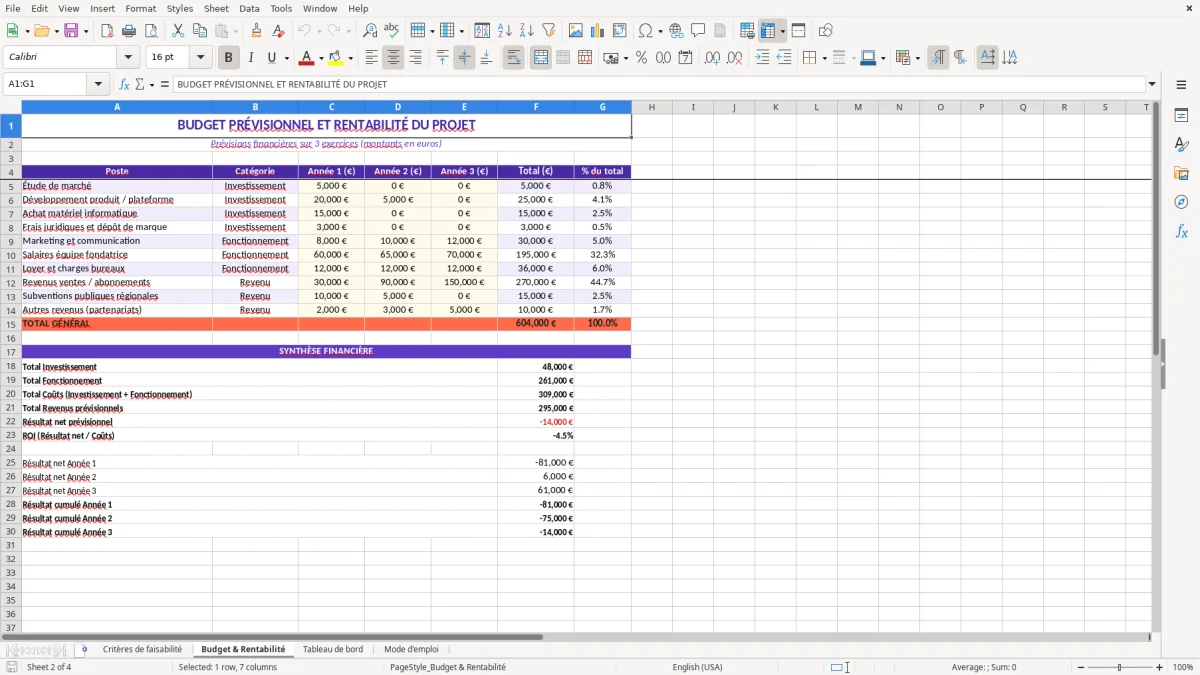Click the Save document icon
The image size is (1200, 675).
pos(71,31)
